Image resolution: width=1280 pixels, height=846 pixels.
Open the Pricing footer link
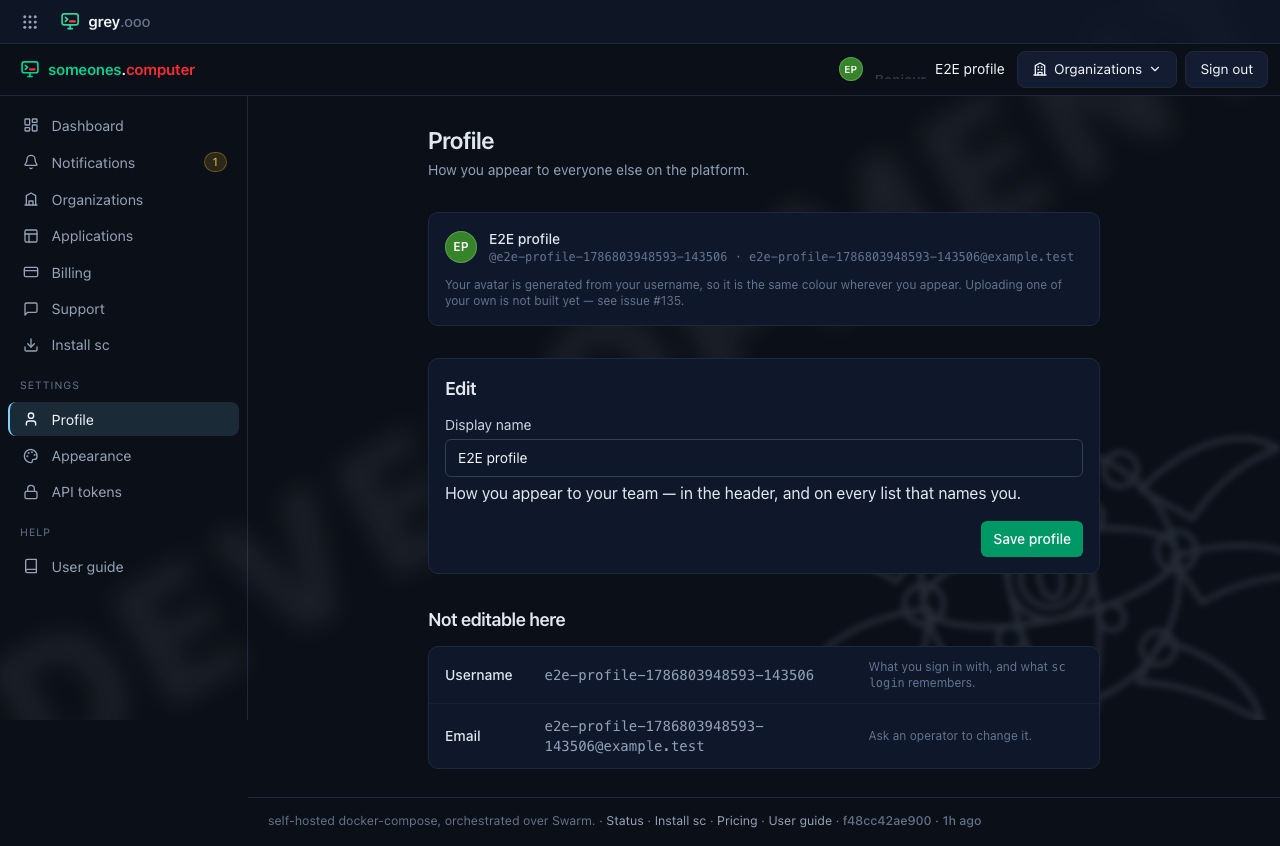737,821
